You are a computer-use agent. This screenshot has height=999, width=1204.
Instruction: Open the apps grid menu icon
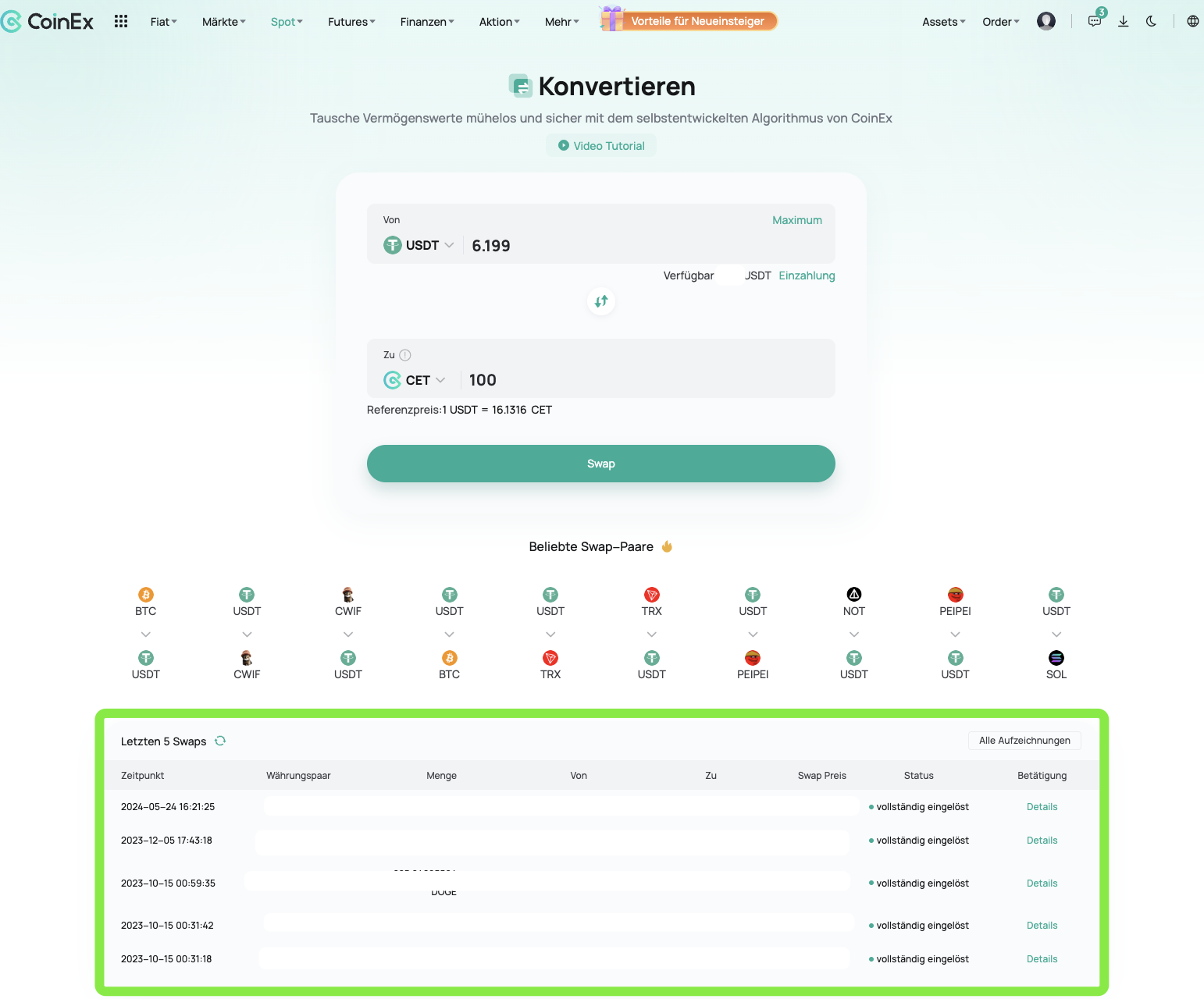(121, 21)
